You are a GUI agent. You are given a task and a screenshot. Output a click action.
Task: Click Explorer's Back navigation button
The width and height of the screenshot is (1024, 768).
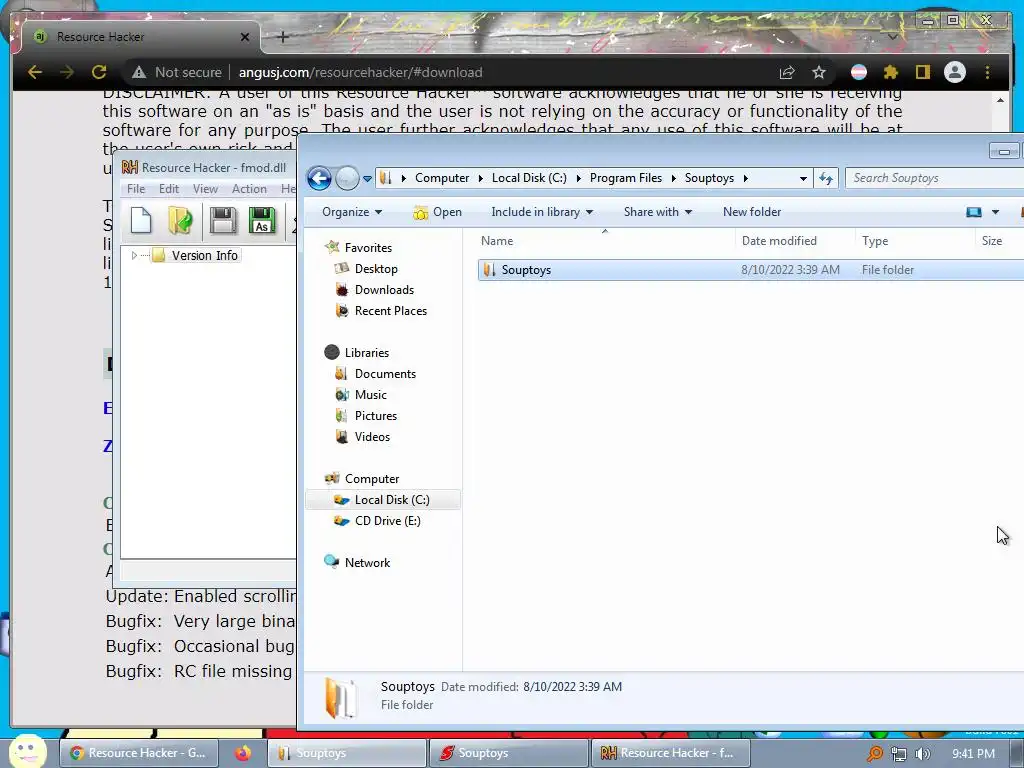click(319, 178)
